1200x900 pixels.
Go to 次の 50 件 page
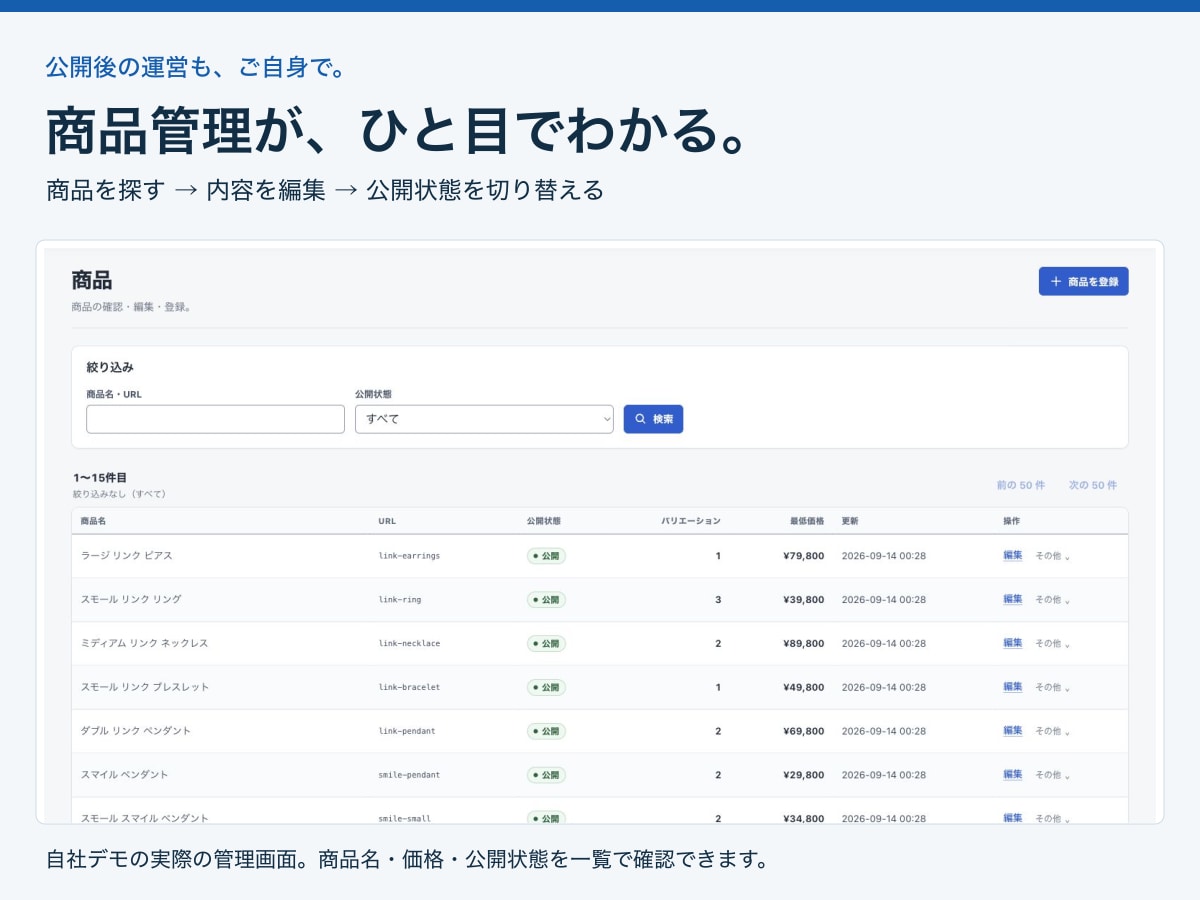[x=1092, y=485]
